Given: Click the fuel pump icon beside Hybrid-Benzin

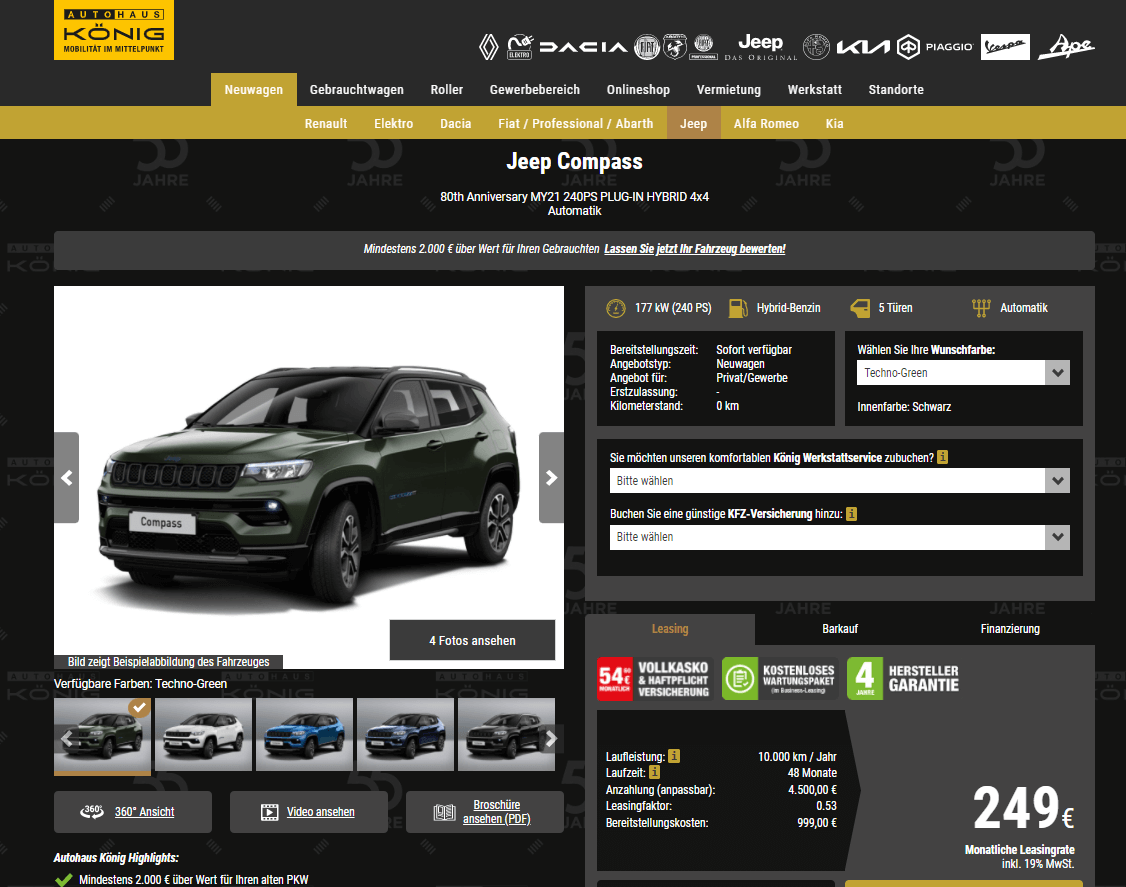Looking at the screenshot, I should point(738,308).
